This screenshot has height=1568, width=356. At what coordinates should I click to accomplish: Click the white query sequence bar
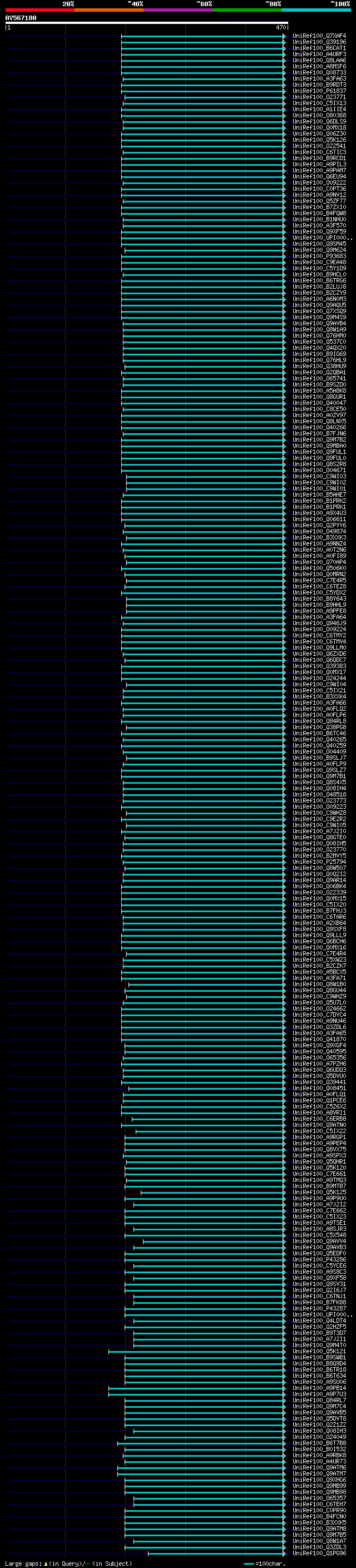pos(147,22)
